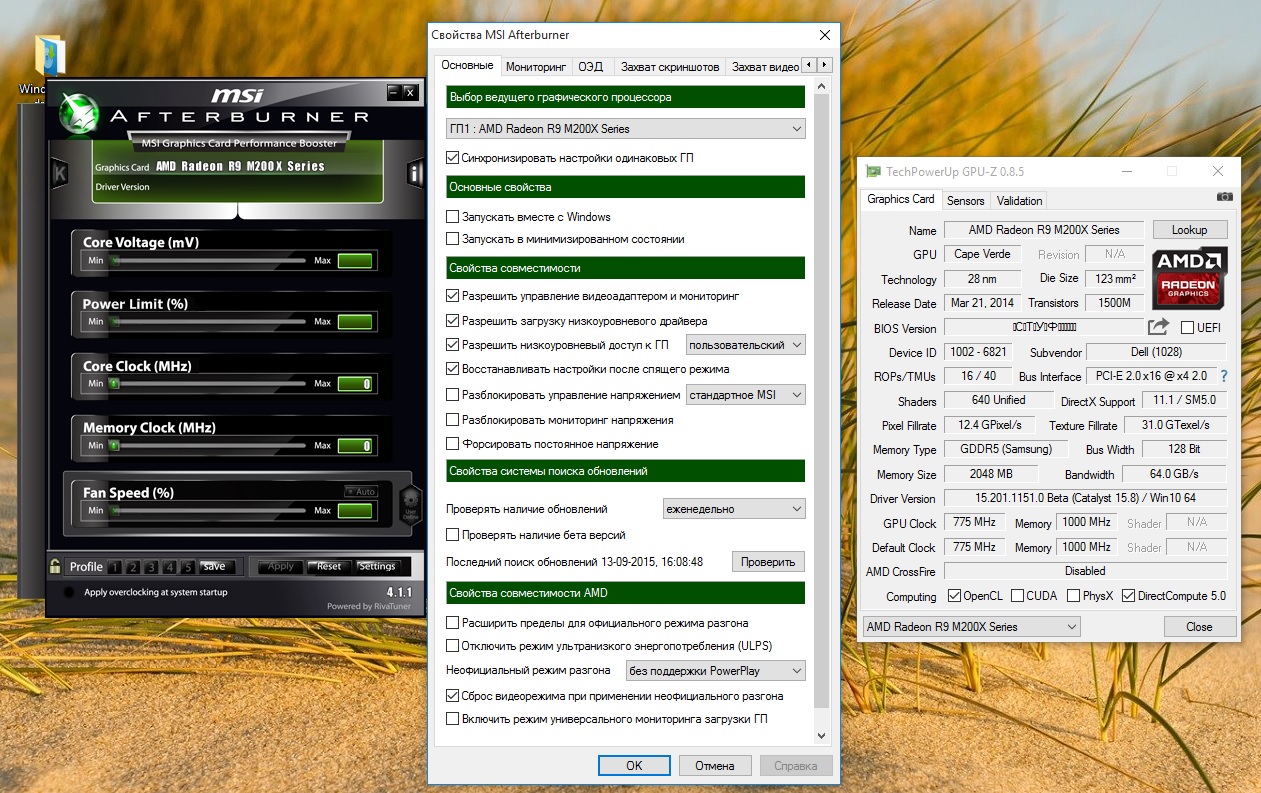Select profile slot 1 in Afterburner
1261x793 pixels.
click(x=116, y=567)
